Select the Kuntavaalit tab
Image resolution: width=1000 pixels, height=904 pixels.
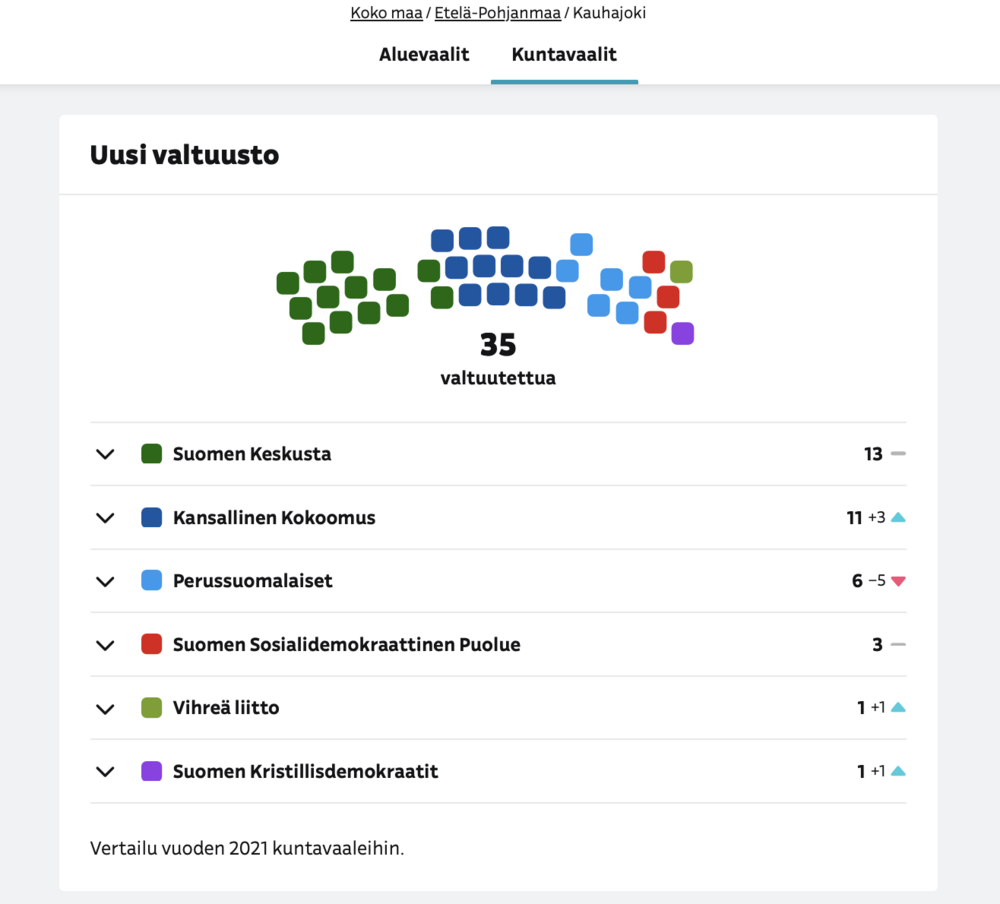click(564, 54)
